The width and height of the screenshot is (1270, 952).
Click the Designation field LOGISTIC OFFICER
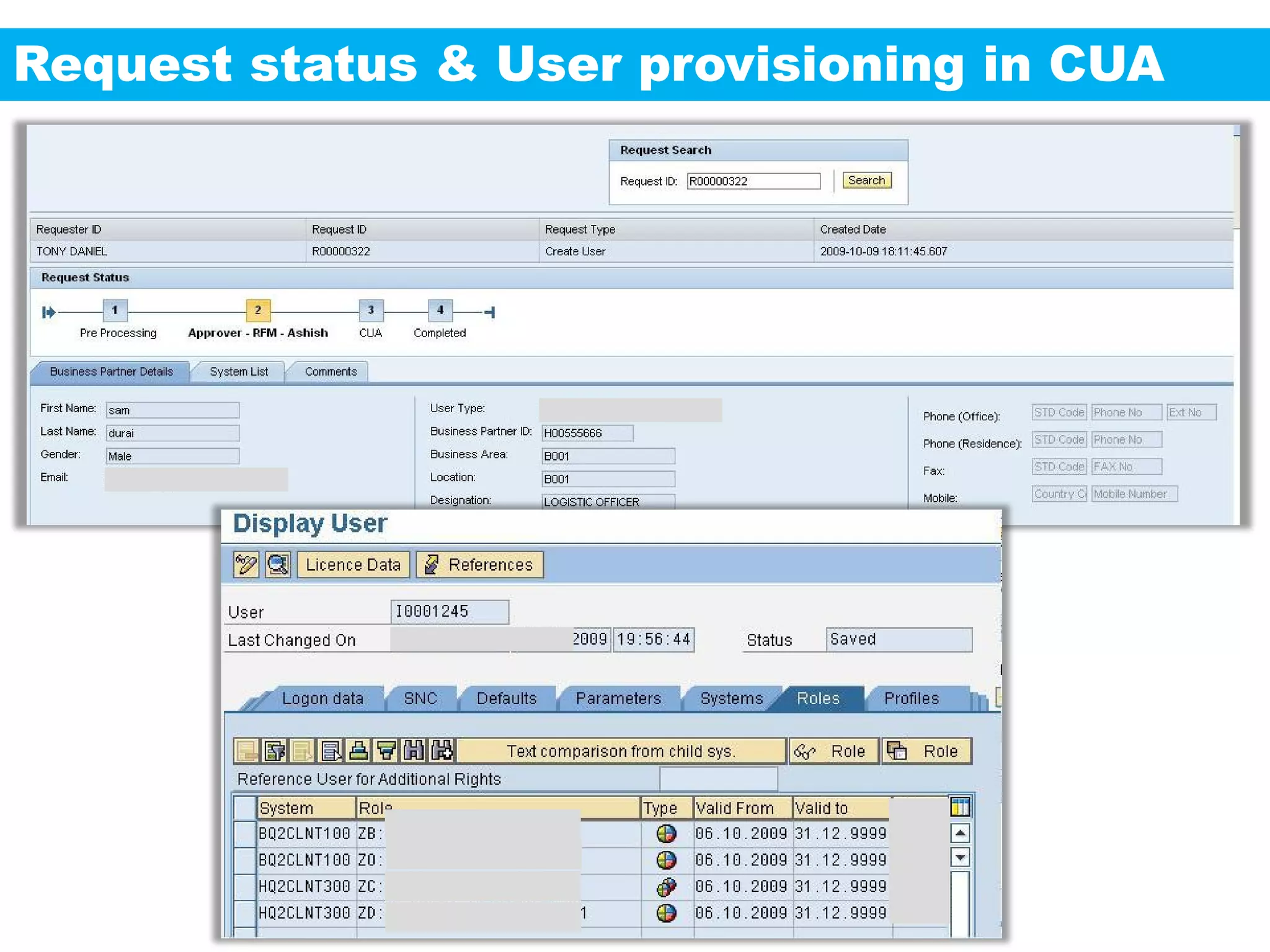pos(608,501)
